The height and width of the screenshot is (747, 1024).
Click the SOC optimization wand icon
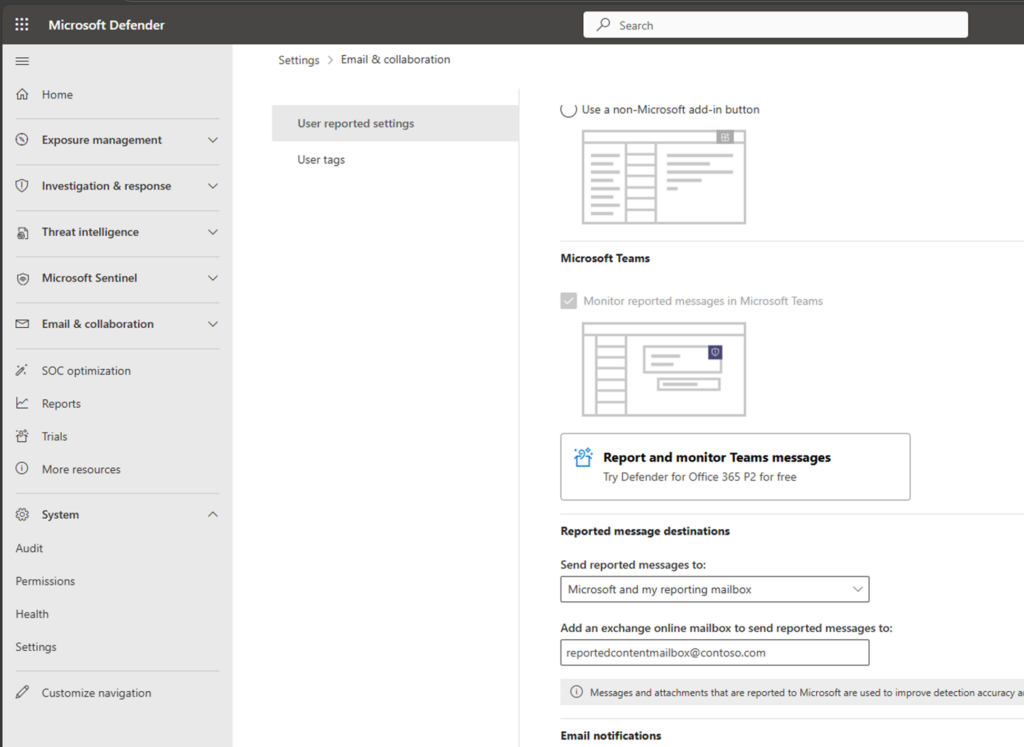(x=22, y=370)
